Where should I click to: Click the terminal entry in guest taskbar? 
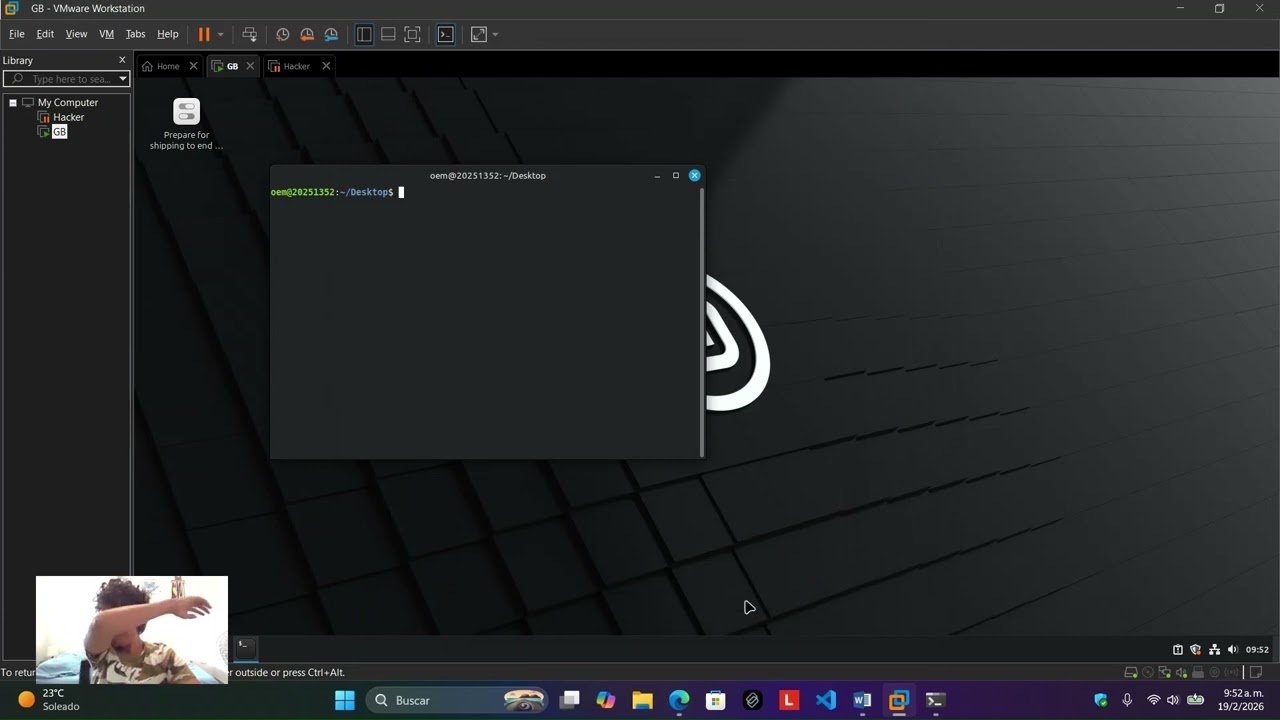click(x=245, y=648)
